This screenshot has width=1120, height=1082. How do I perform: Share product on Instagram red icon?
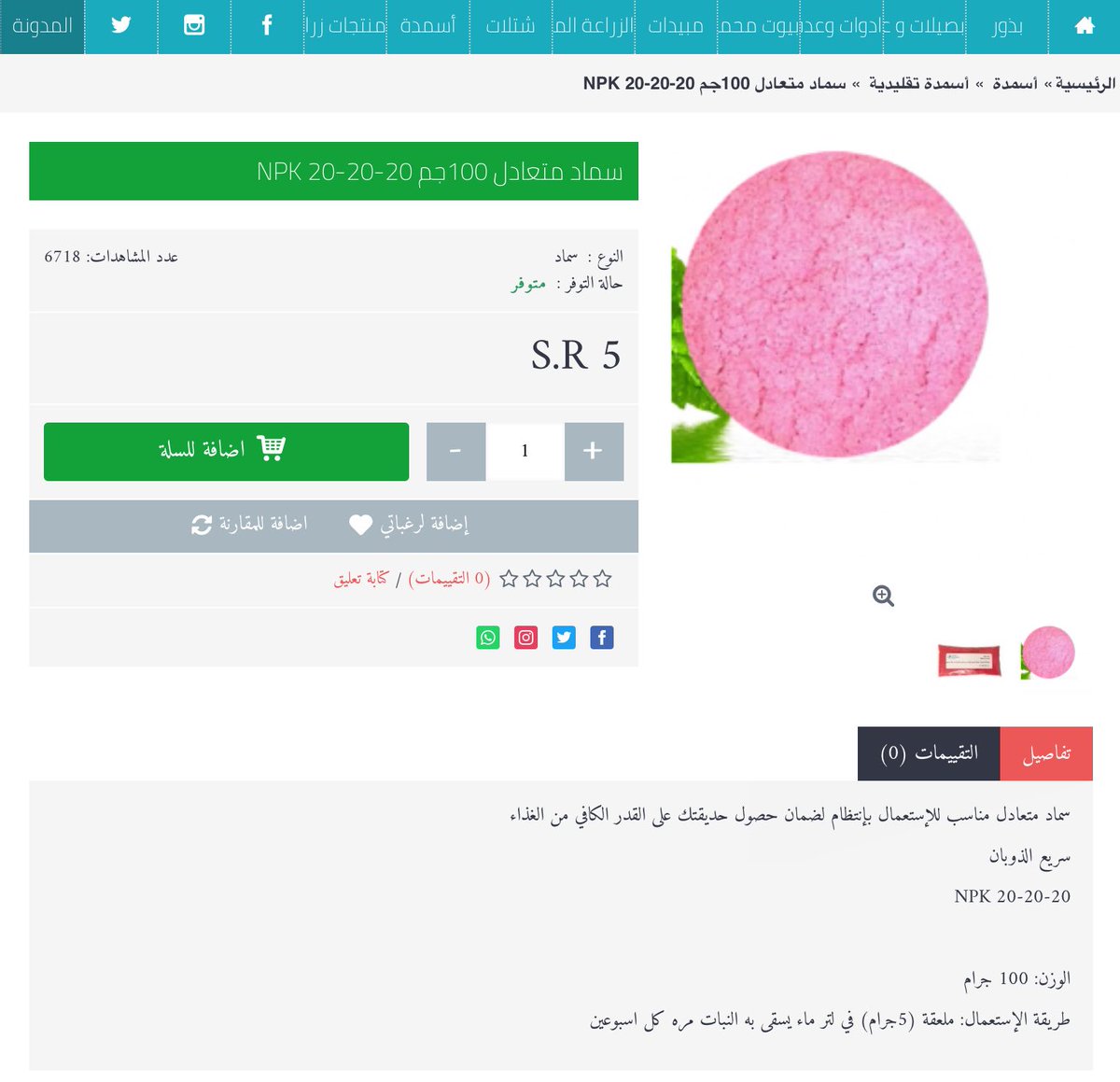coord(526,638)
